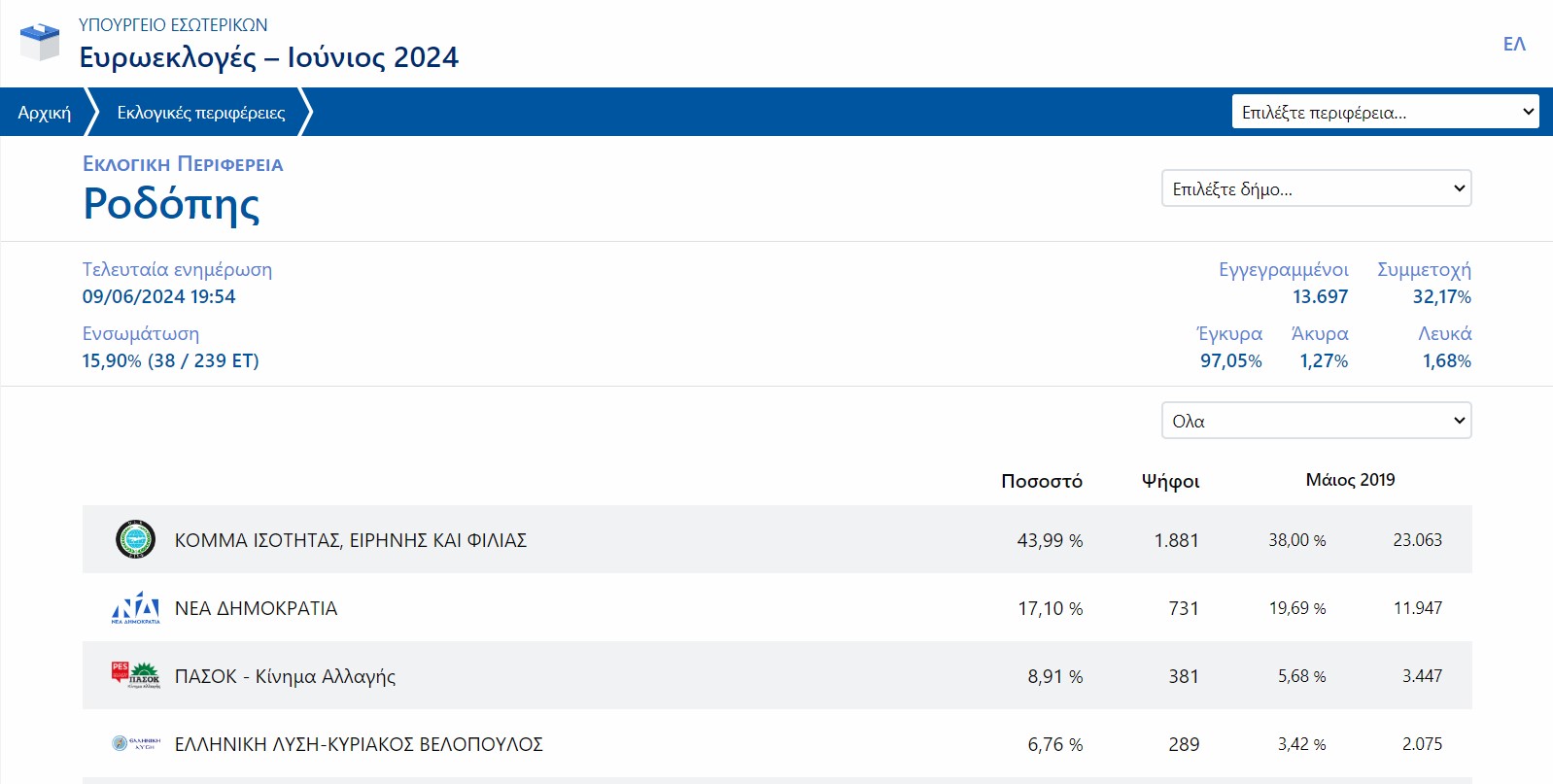Click the Νέα Δημοκρατία party logo
This screenshot has width=1553, height=784.
point(135,608)
